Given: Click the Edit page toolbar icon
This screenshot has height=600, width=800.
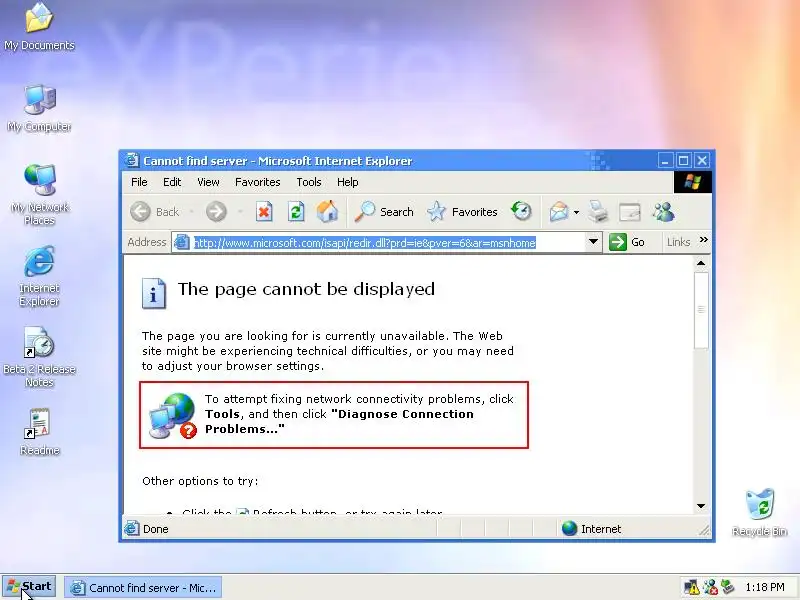Looking at the screenshot, I should pyautogui.click(x=630, y=212).
